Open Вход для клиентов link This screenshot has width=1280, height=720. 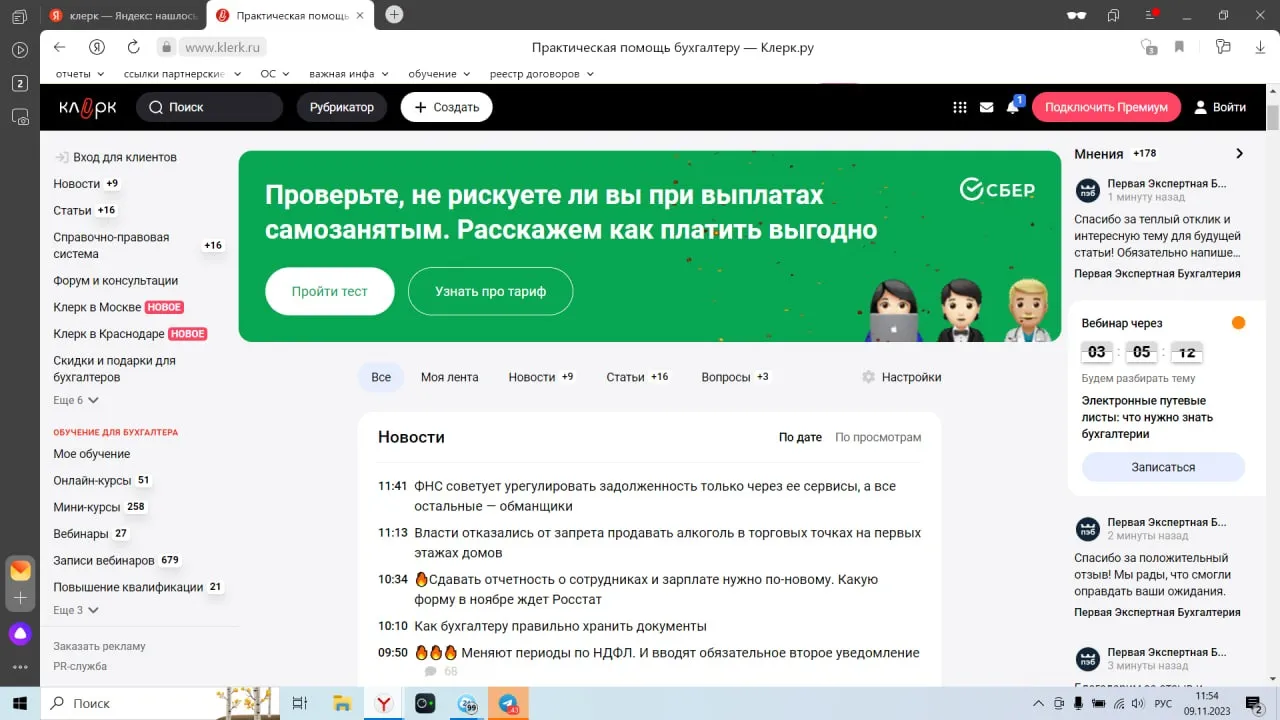[116, 157]
